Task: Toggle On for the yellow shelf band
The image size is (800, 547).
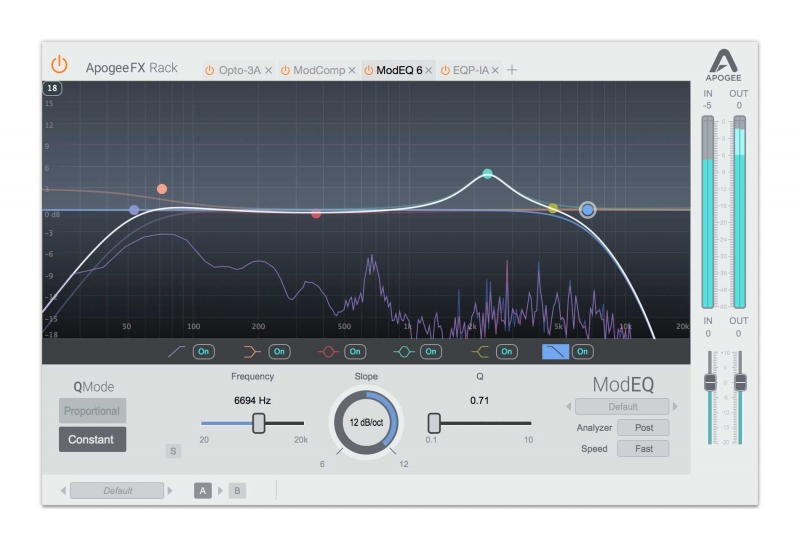Action: pos(507,352)
